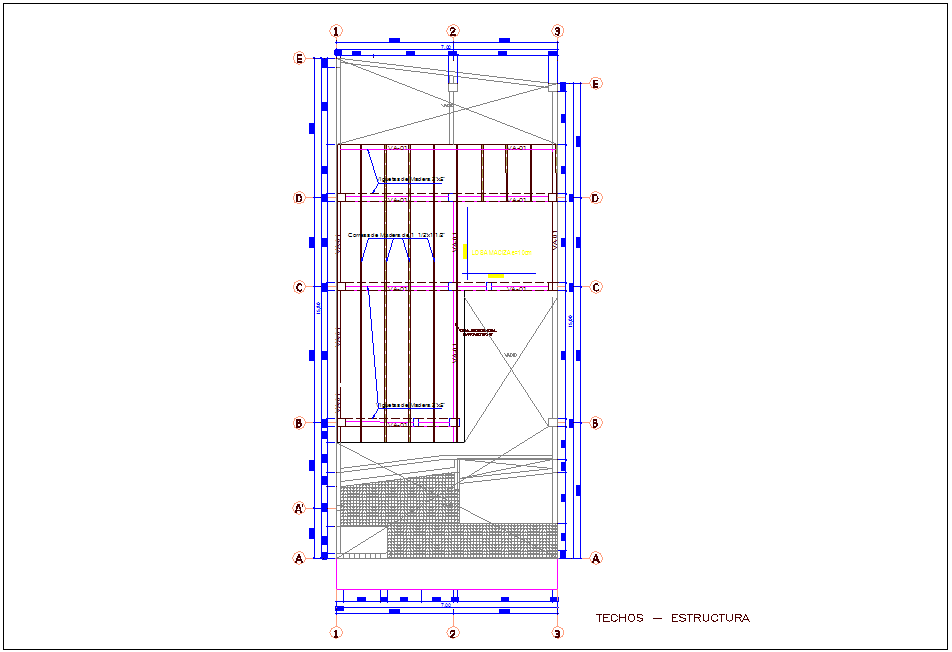Click axis bubble E on left edge
This screenshot has height=652, width=952.
click(x=299, y=60)
